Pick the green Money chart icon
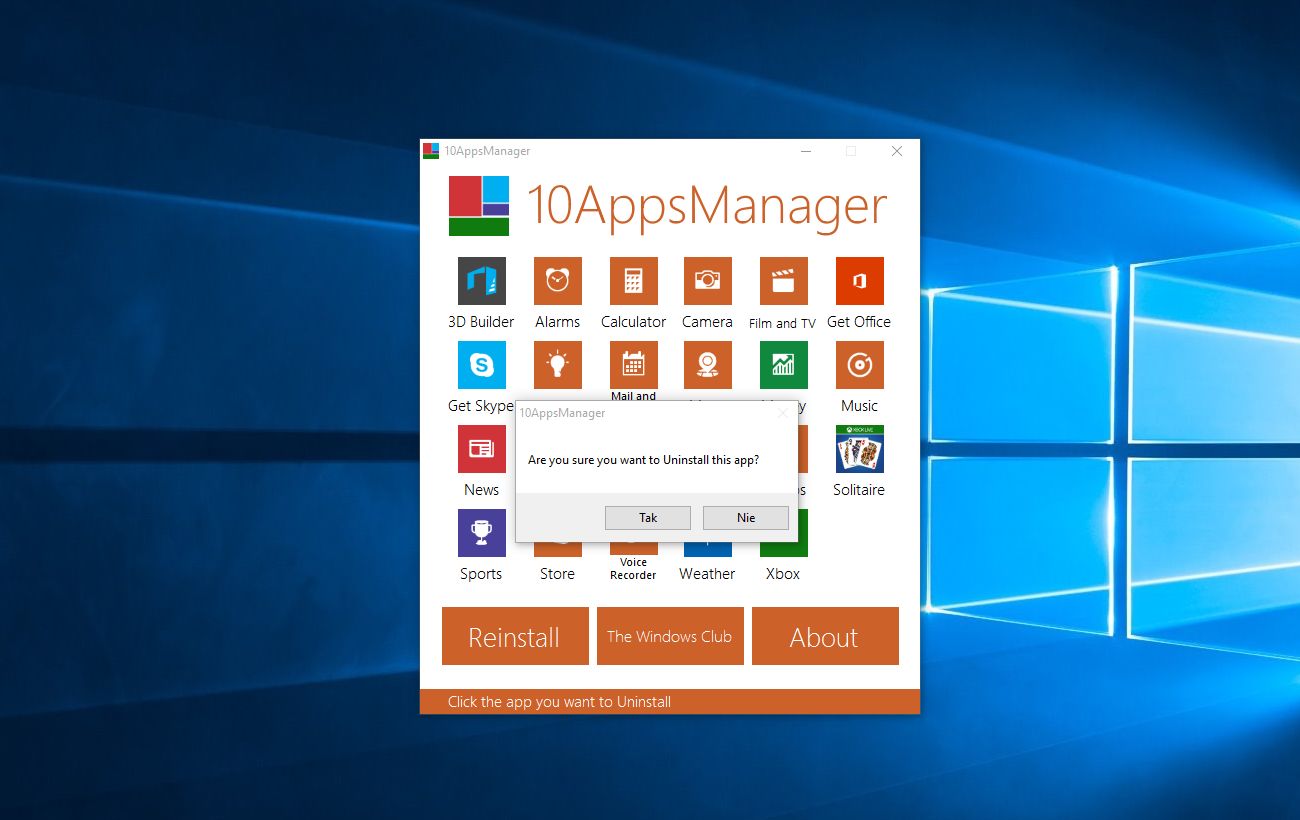 783,365
